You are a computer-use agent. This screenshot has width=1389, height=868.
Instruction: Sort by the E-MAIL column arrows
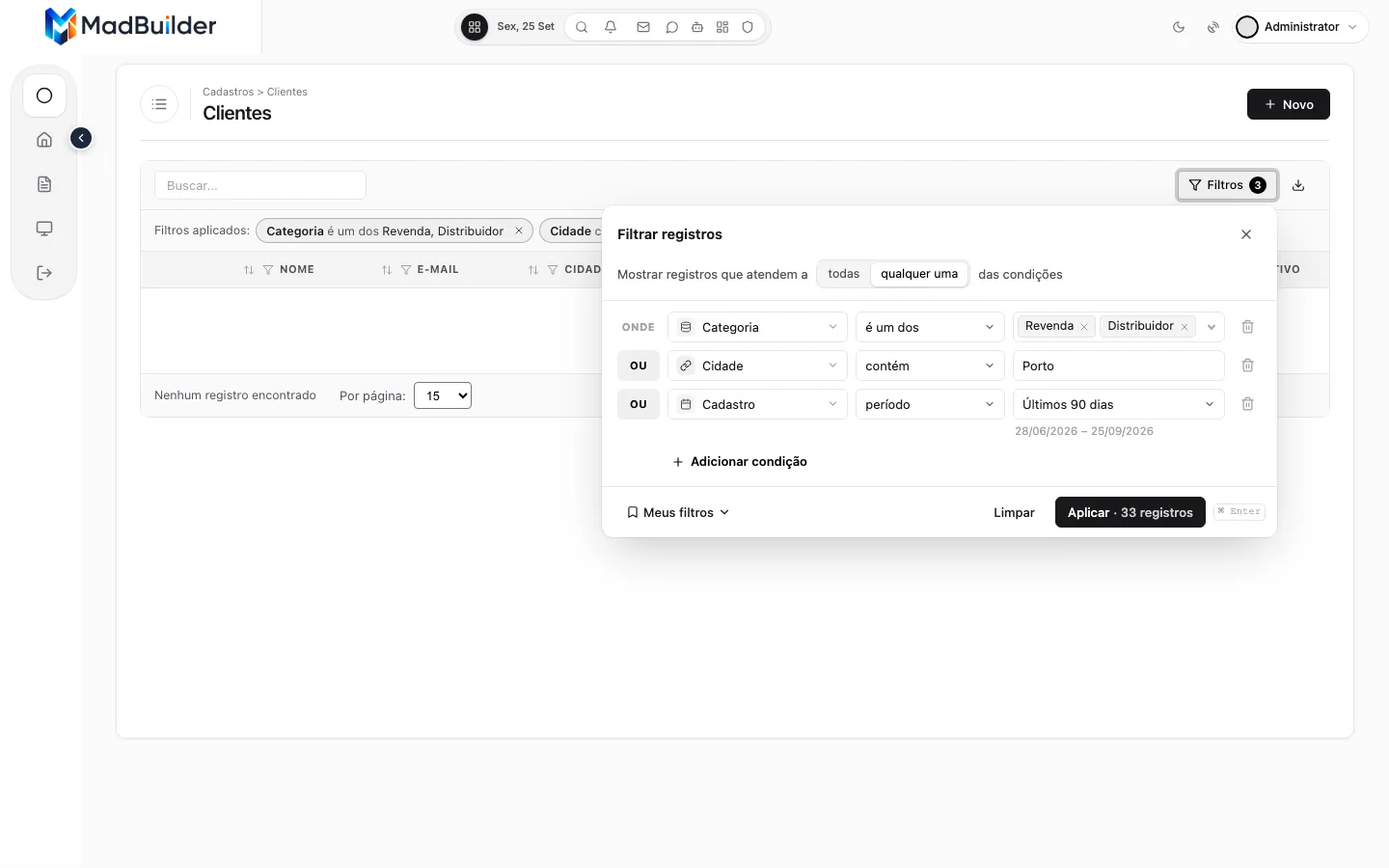pyautogui.click(x=387, y=270)
